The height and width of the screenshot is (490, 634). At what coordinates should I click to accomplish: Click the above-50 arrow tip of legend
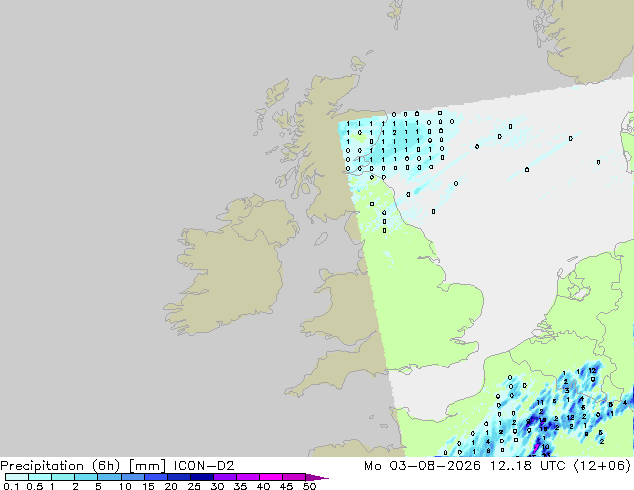(317, 477)
